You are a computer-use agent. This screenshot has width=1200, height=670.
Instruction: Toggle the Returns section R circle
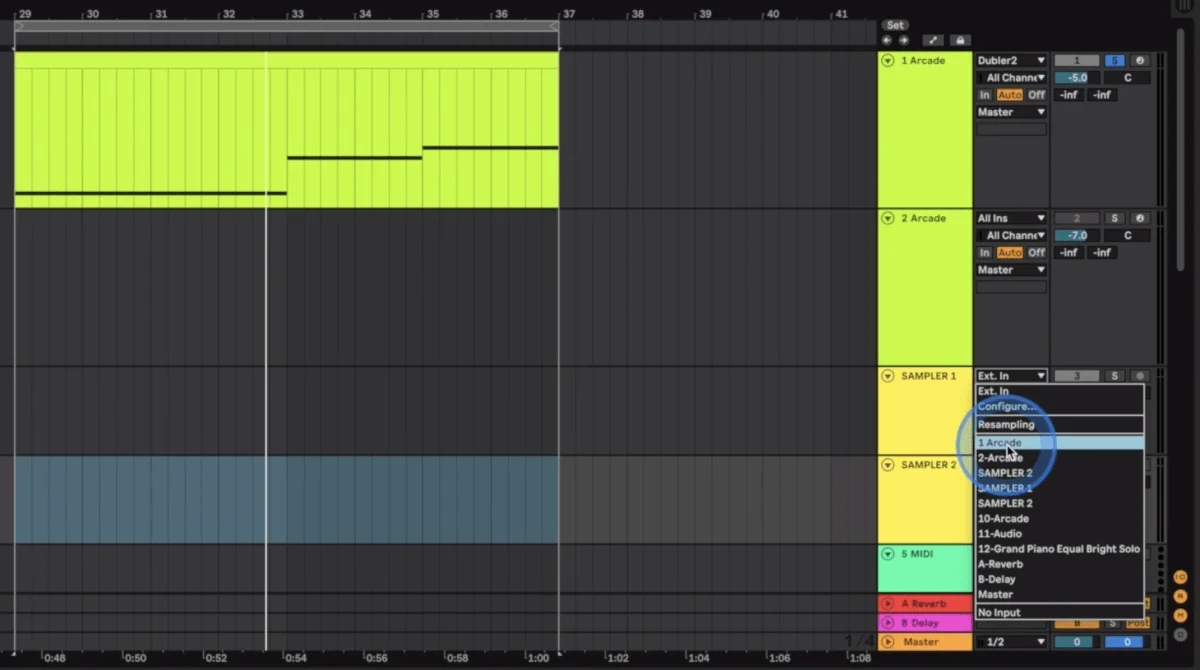click(1180, 596)
